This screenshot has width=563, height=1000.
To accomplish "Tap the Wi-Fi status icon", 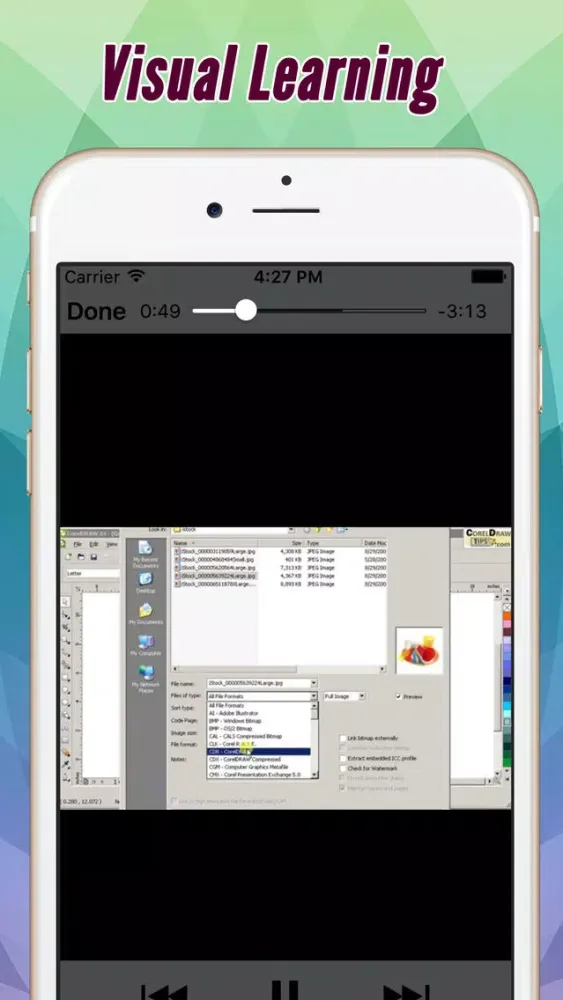I will pyautogui.click(x=136, y=277).
